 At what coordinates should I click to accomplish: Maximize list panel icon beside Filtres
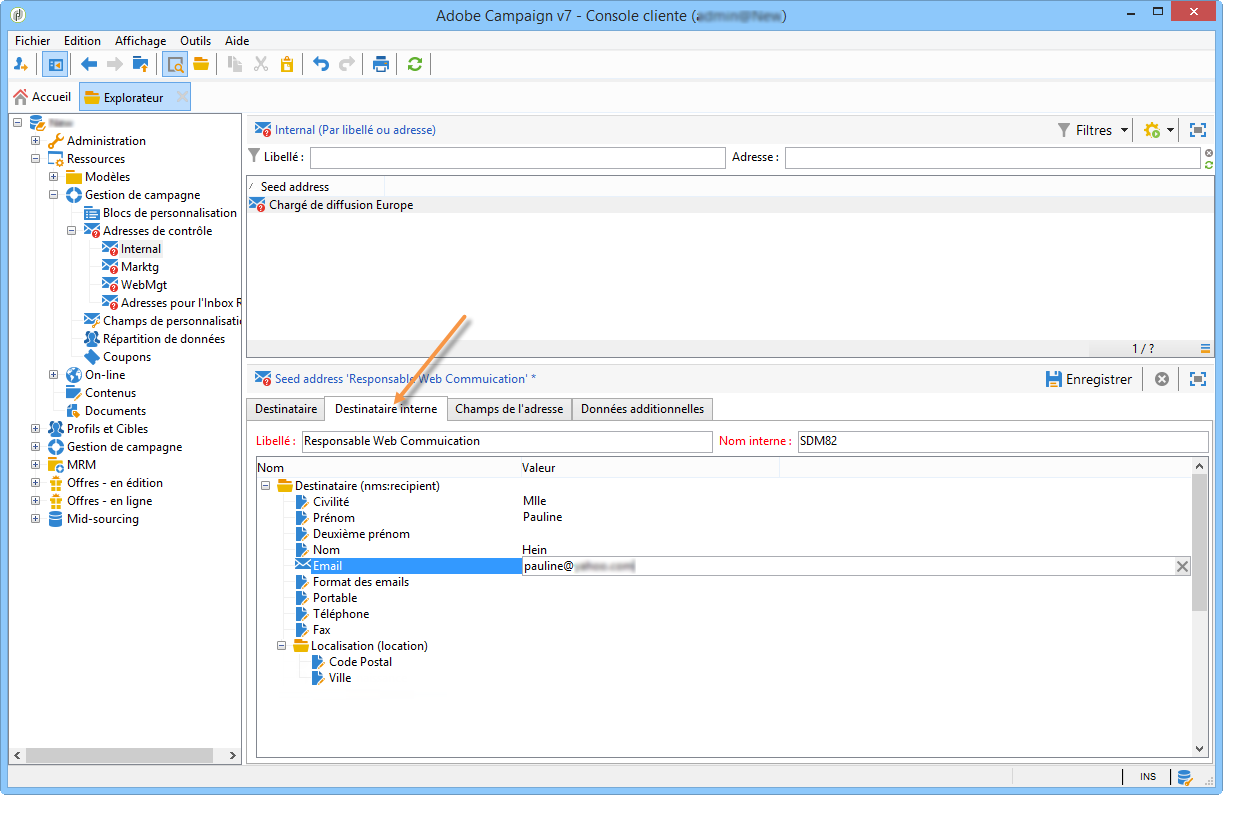(x=1198, y=130)
